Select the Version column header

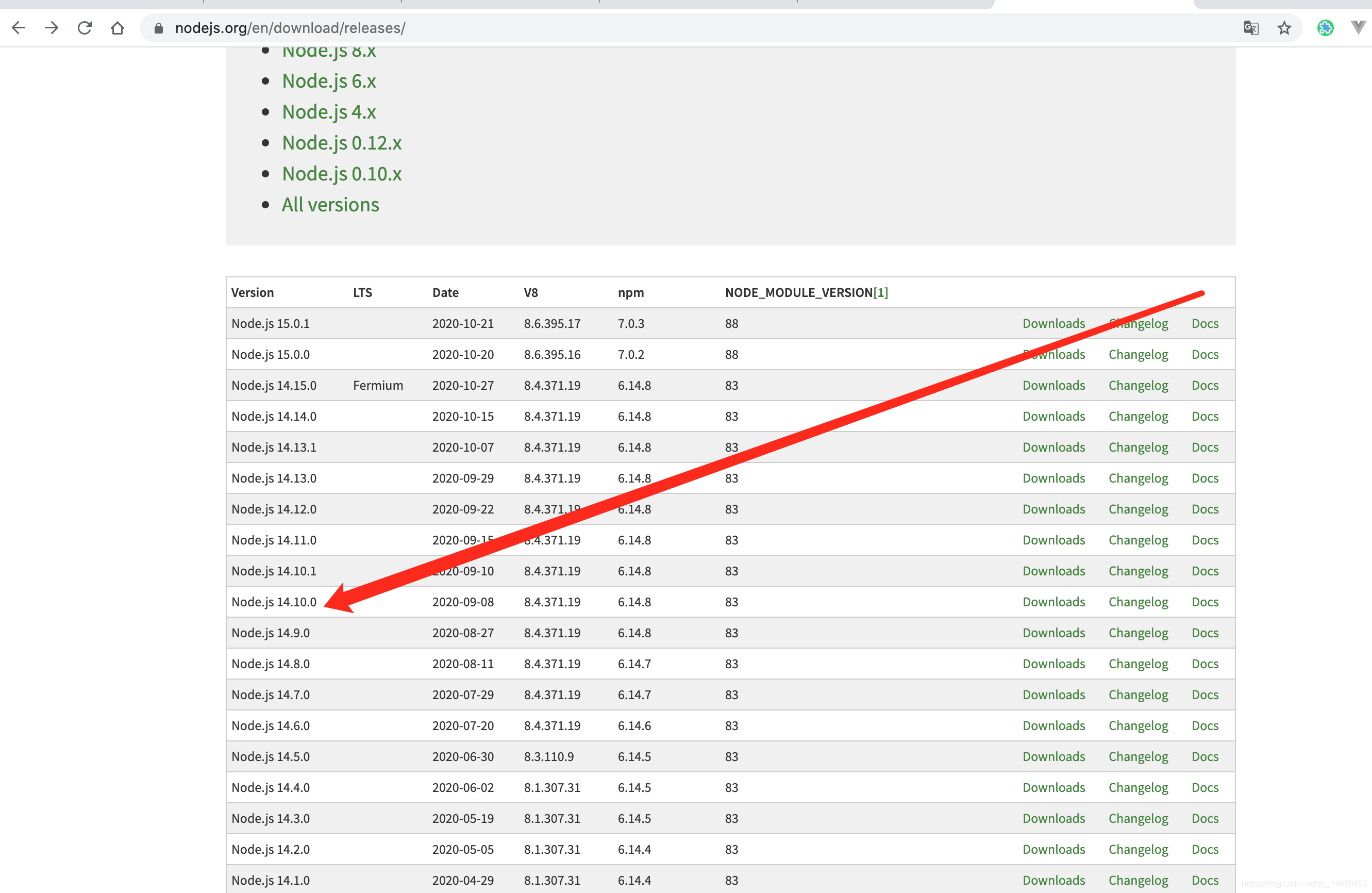[x=252, y=293]
